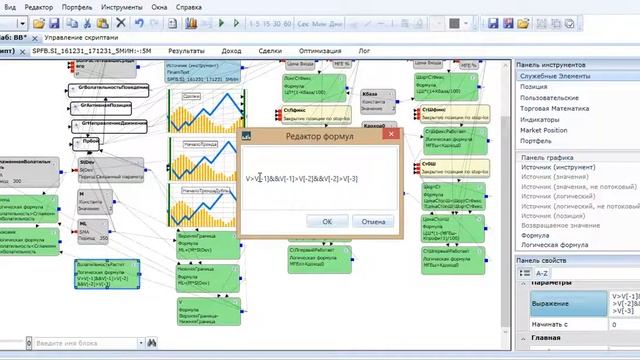The height and width of the screenshot is (360, 640).
Task: Open the chart bars toolbar icon
Action: [191, 23]
